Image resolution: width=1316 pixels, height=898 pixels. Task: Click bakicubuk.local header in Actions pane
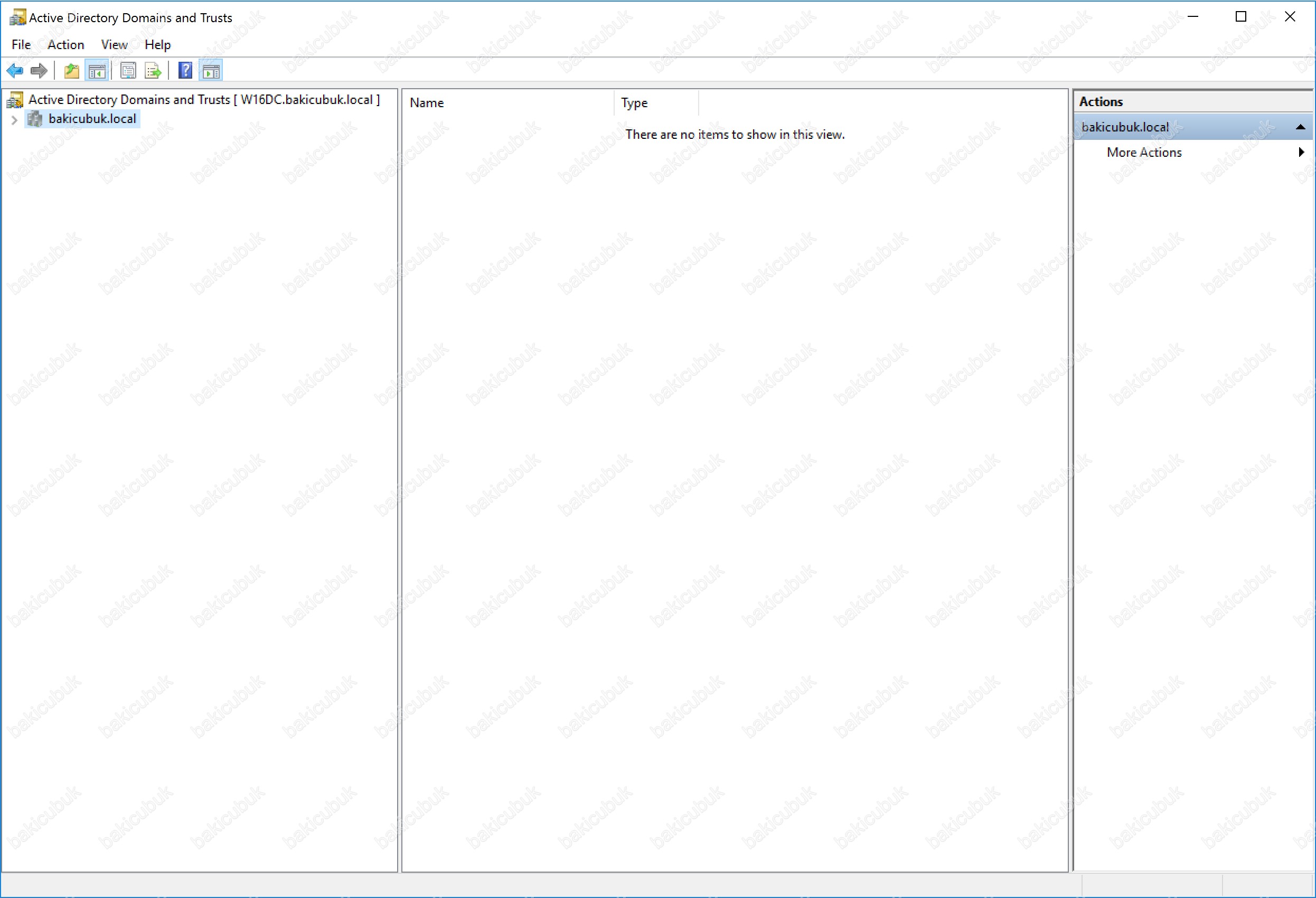1192,127
